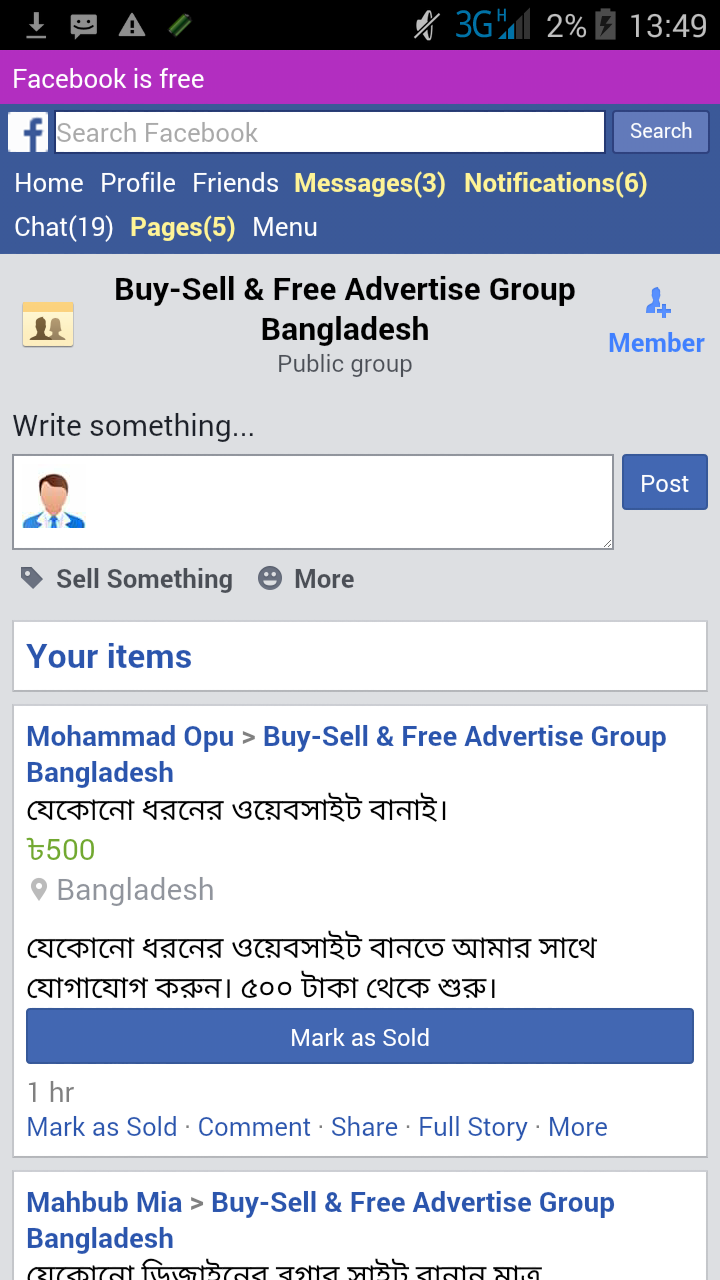
Task: Focus the Search Facebook field
Action: point(330,132)
